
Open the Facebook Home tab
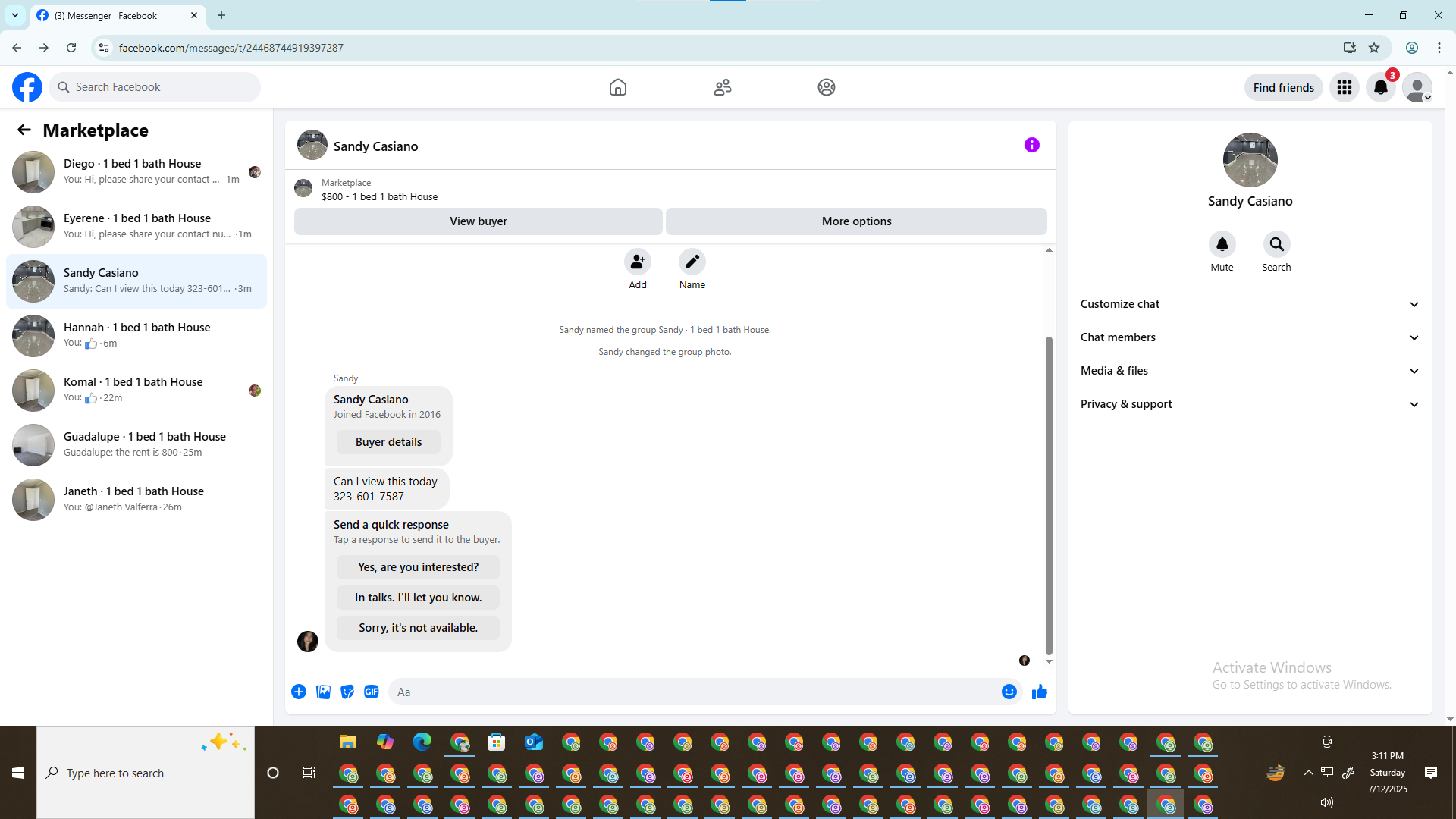pyautogui.click(x=617, y=87)
